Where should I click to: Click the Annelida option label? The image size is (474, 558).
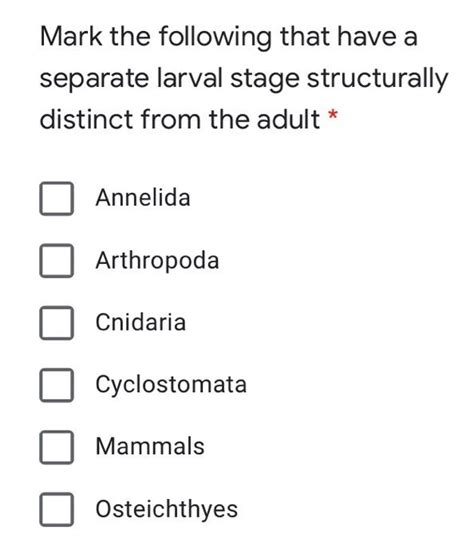pyautogui.click(x=143, y=198)
